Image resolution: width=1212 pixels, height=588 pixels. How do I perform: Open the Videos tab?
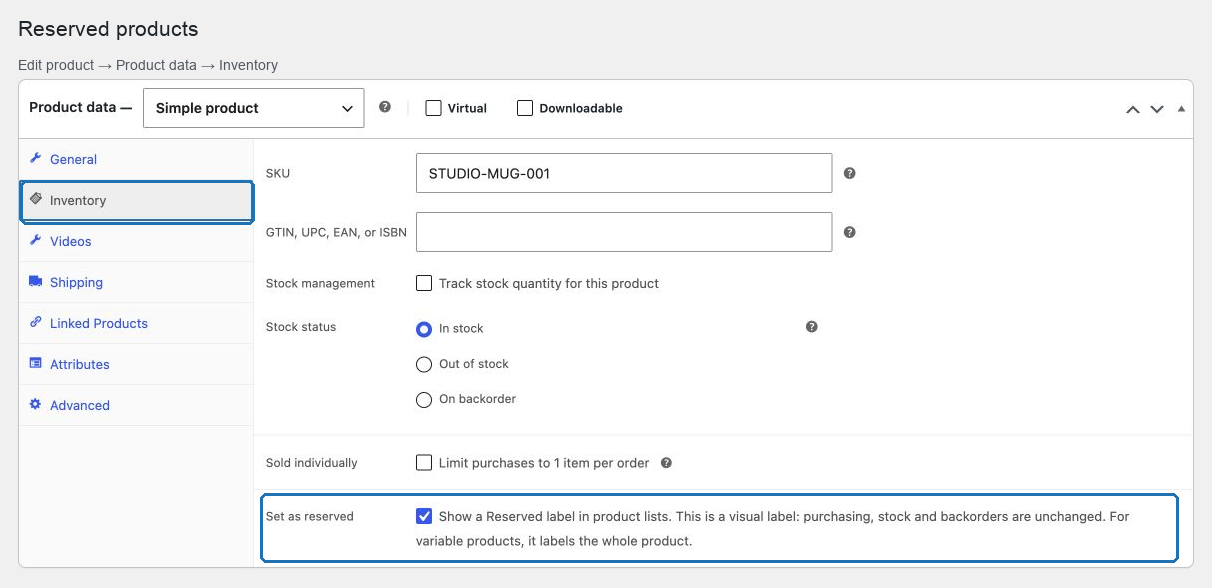coord(136,241)
